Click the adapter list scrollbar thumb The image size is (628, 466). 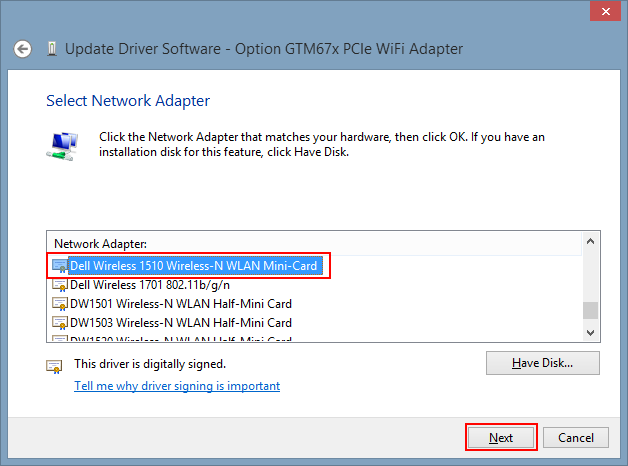pyautogui.click(x=590, y=311)
